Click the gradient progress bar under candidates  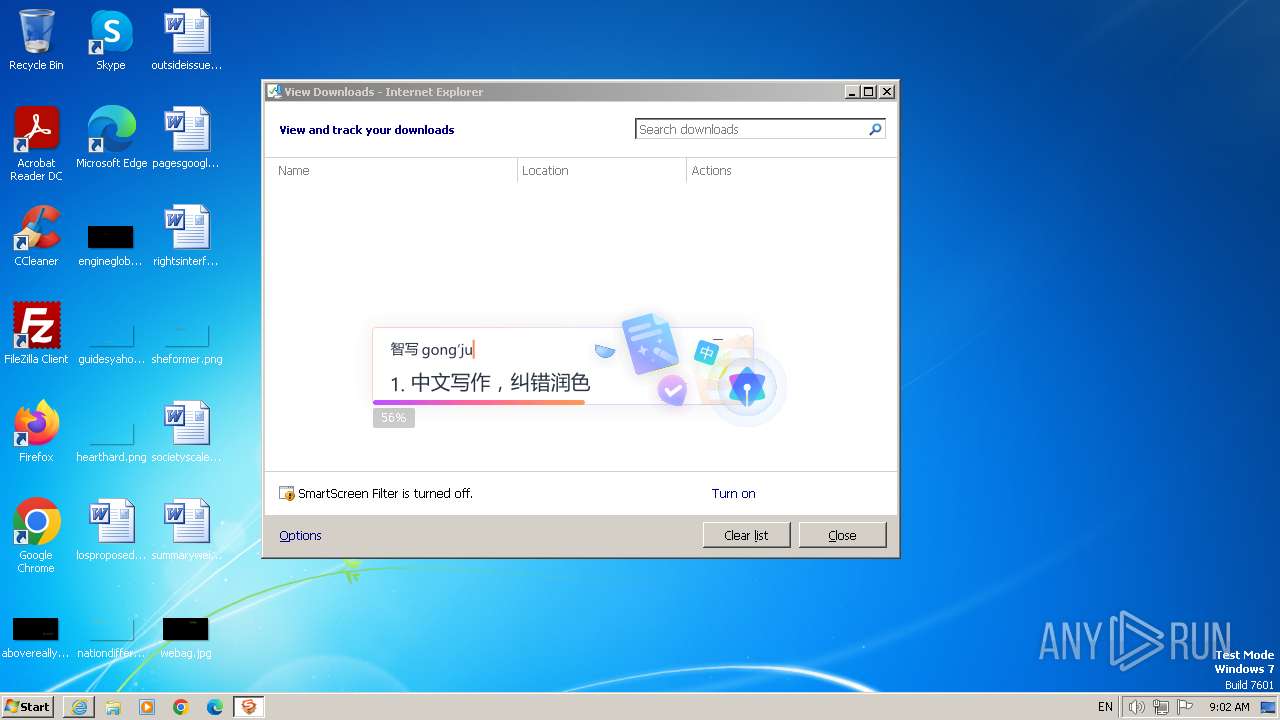coord(479,402)
